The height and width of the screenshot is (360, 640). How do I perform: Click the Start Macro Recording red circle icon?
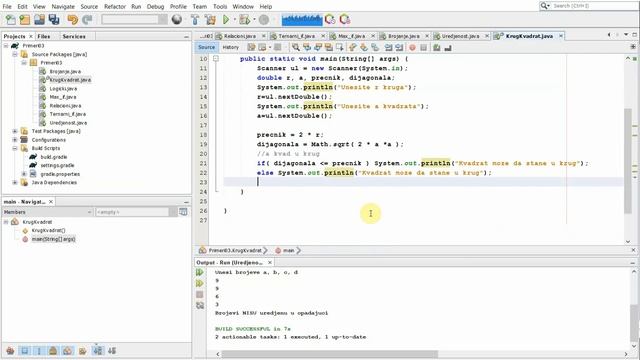click(x=413, y=48)
